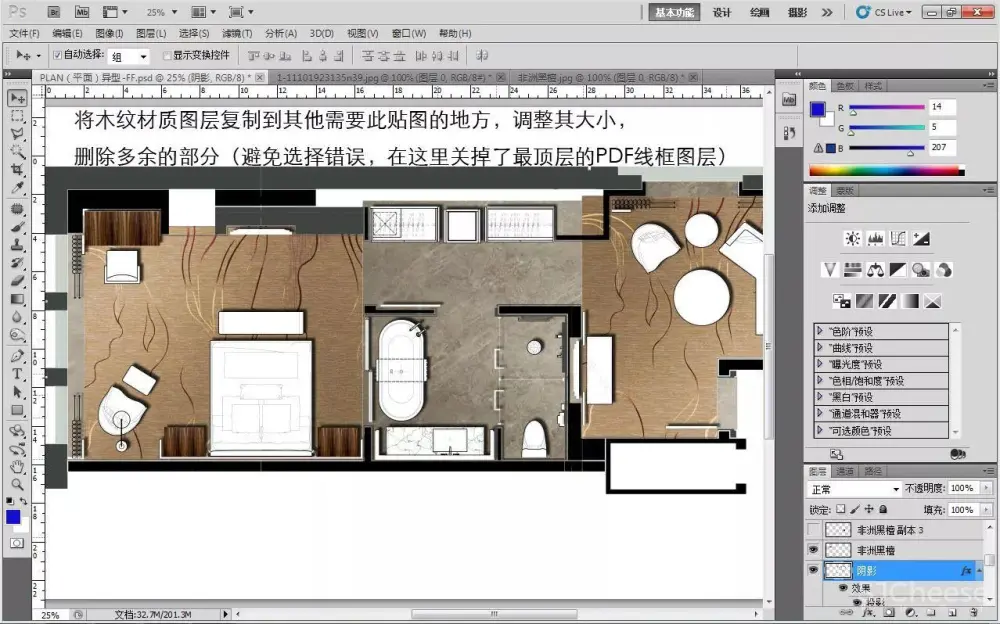Hide the 非洲黑檀 layer
Viewport: 1000px width, 624px height.
[x=813, y=550]
